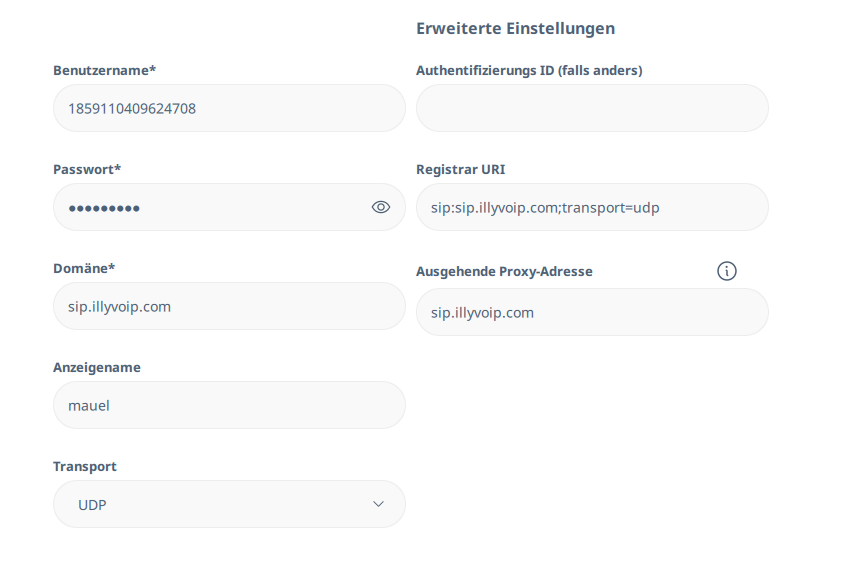This screenshot has width=857, height=563.
Task: Focus the Benutzername input field
Action: coord(229,108)
